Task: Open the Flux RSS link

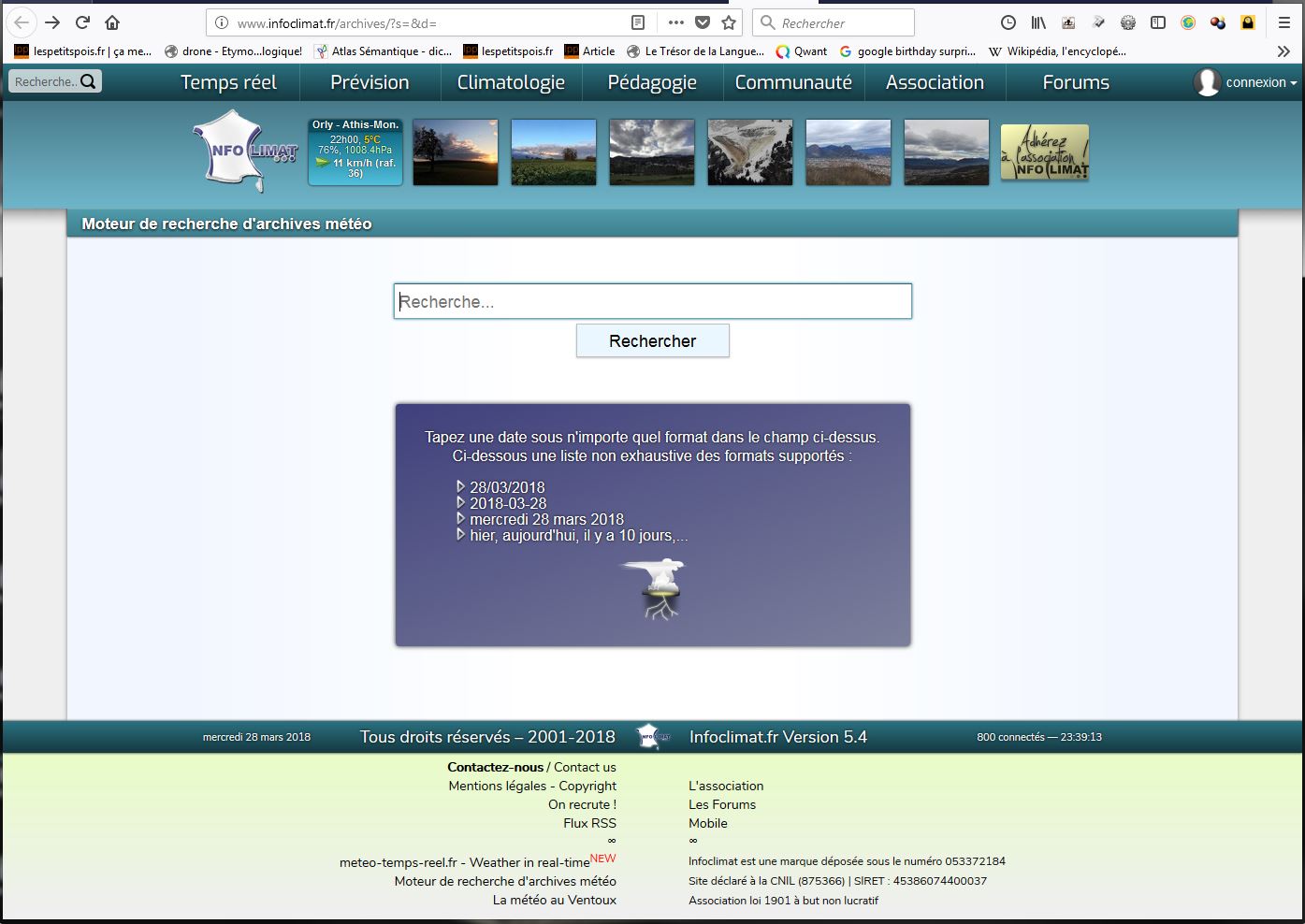Action: [589, 823]
